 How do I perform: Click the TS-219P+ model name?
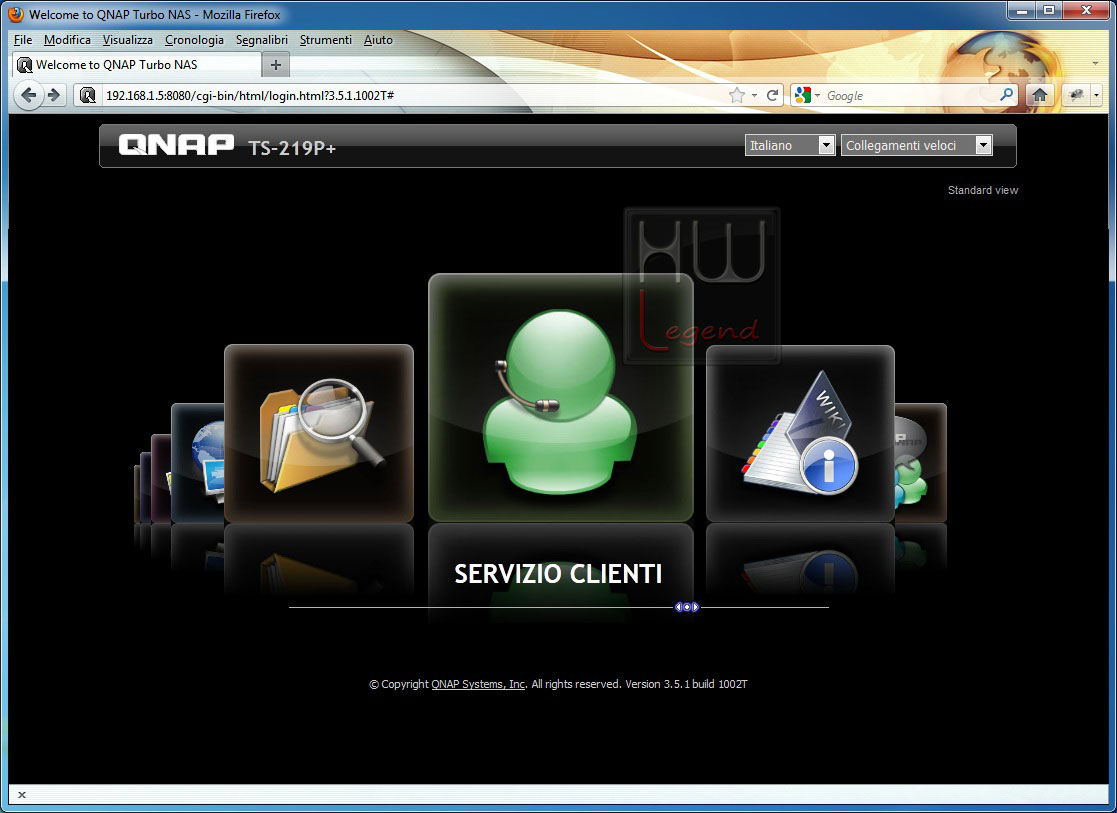click(292, 147)
